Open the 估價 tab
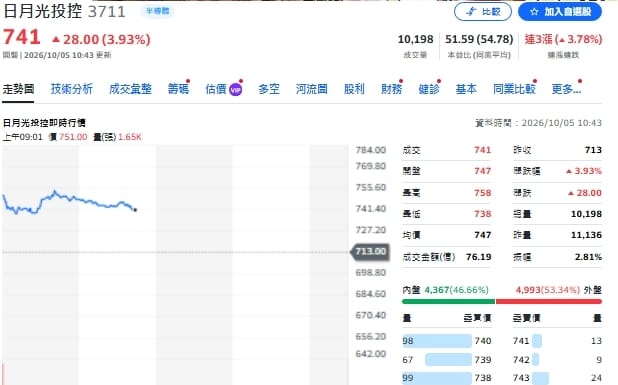The width and height of the screenshot is (618, 385). (x=216, y=89)
